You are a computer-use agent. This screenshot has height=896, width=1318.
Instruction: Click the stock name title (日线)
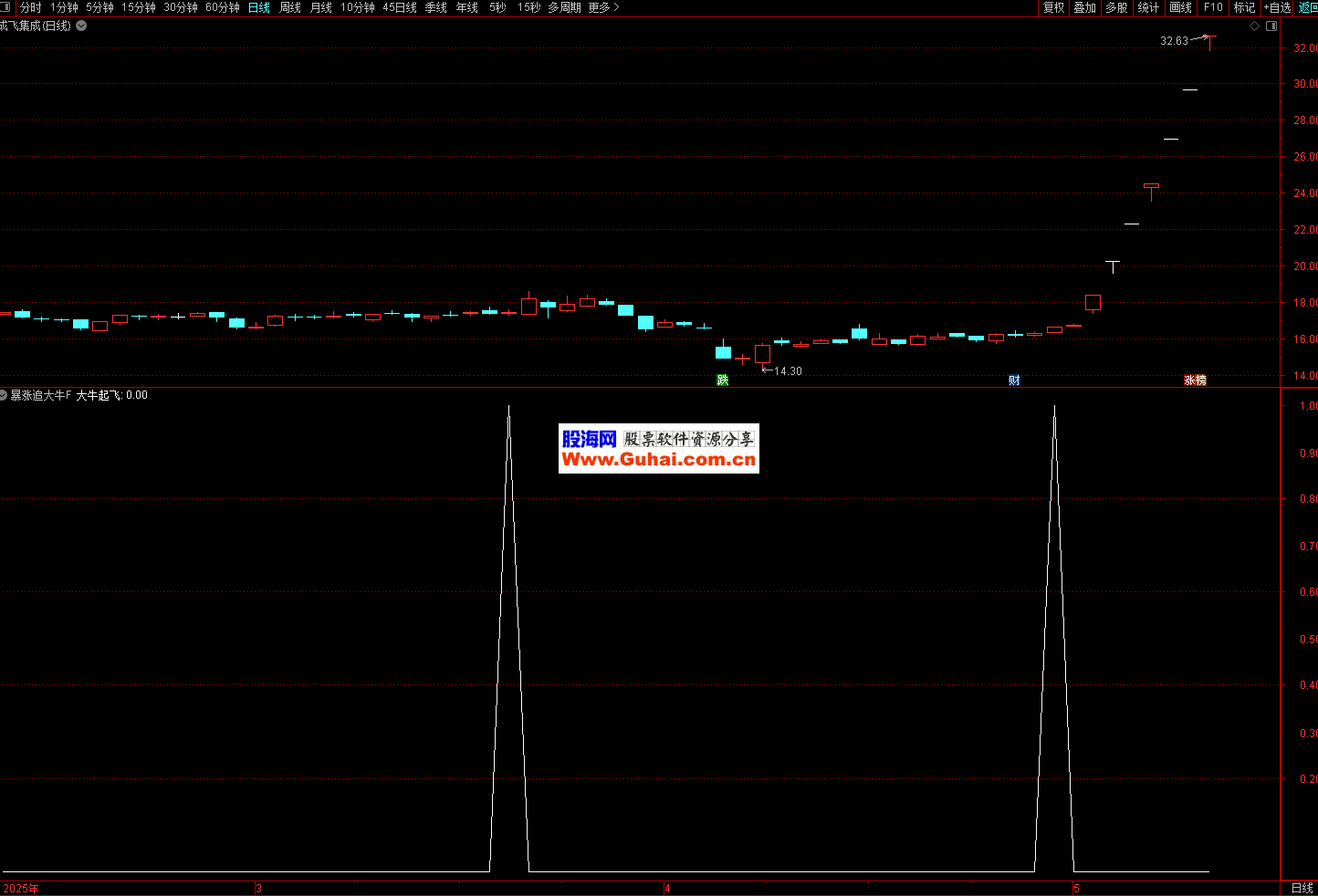(36, 26)
